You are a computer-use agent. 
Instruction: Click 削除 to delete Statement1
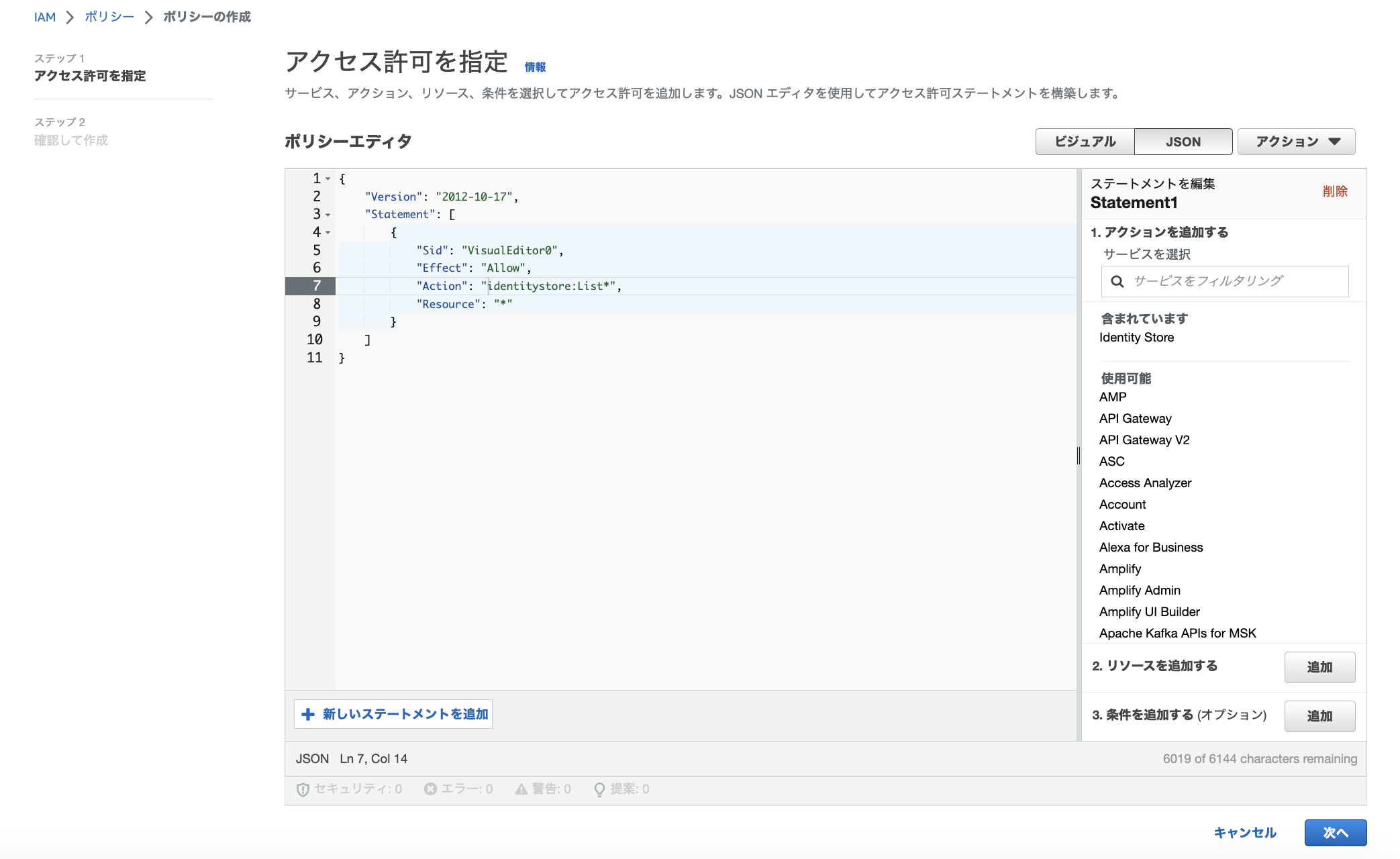coord(1334,191)
